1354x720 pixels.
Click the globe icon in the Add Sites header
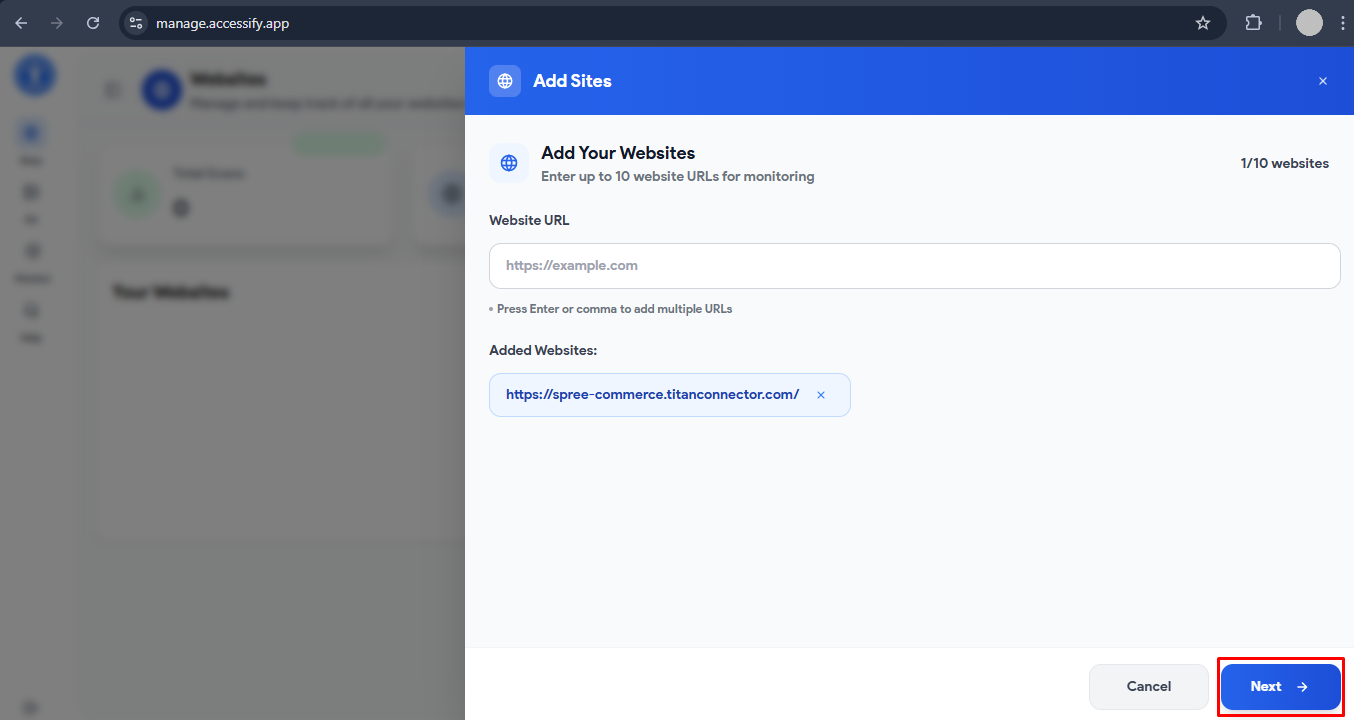point(505,81)
